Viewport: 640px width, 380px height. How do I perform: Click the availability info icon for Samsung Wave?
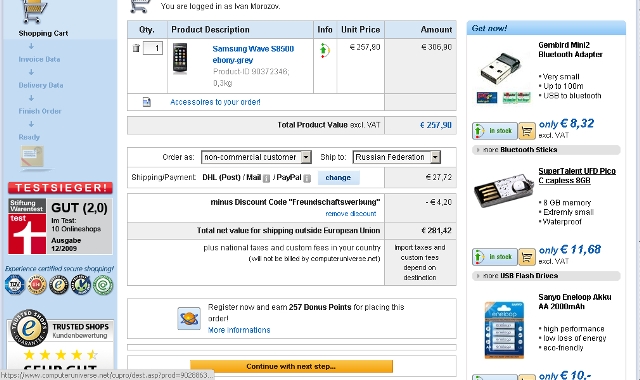pyautogui.click(x=324, y=51)
